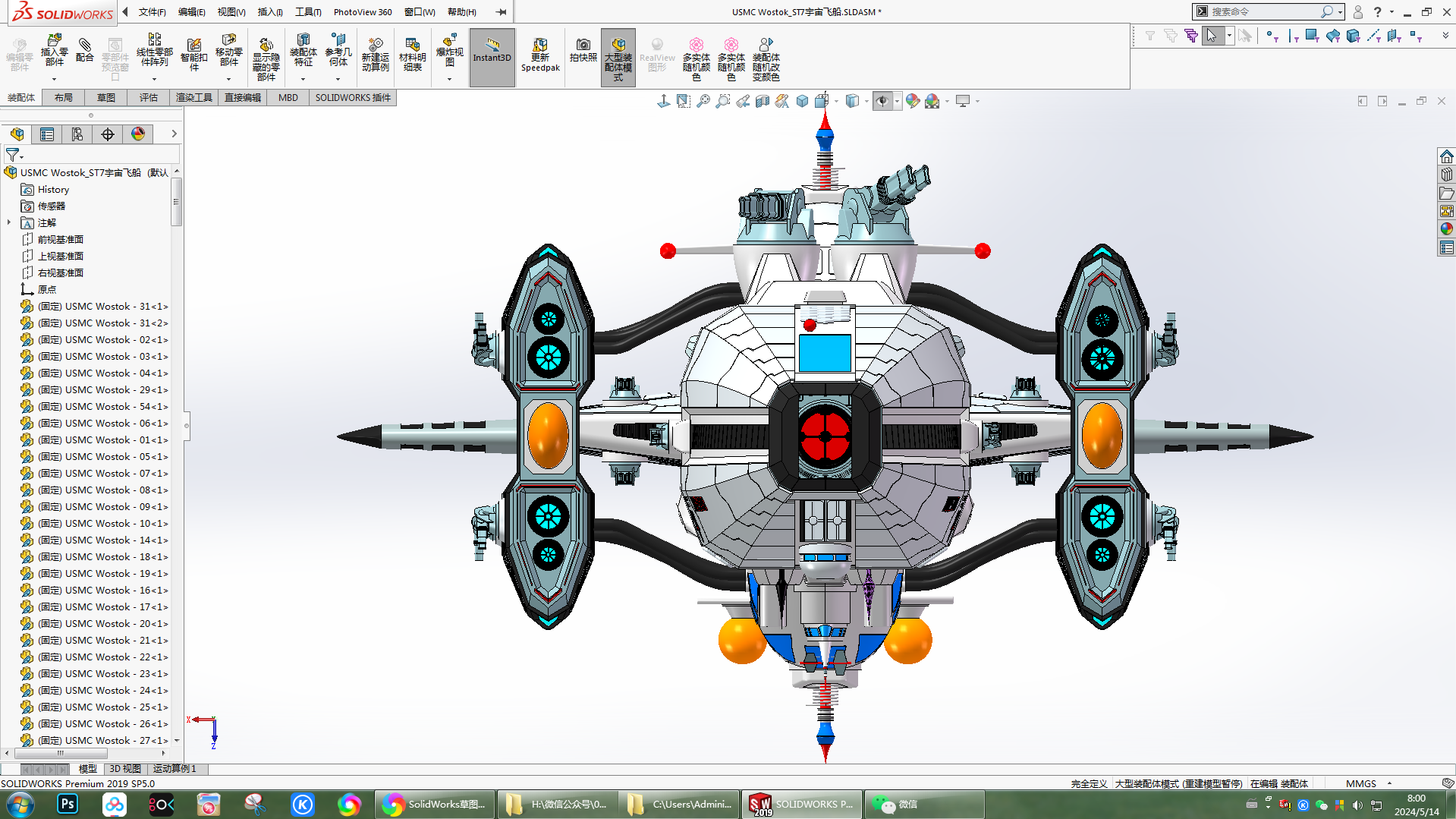
Task: Click the 装配体随机改变颜色 tool
Action: tap(766, 58)
